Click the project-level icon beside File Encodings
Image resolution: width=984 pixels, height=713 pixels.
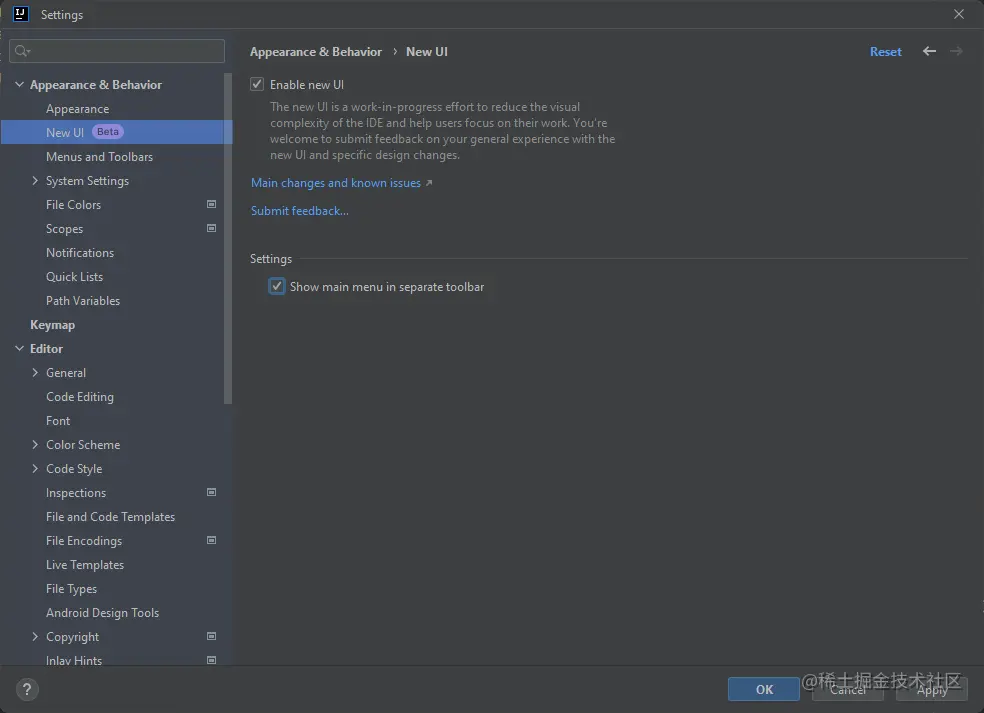211,540
